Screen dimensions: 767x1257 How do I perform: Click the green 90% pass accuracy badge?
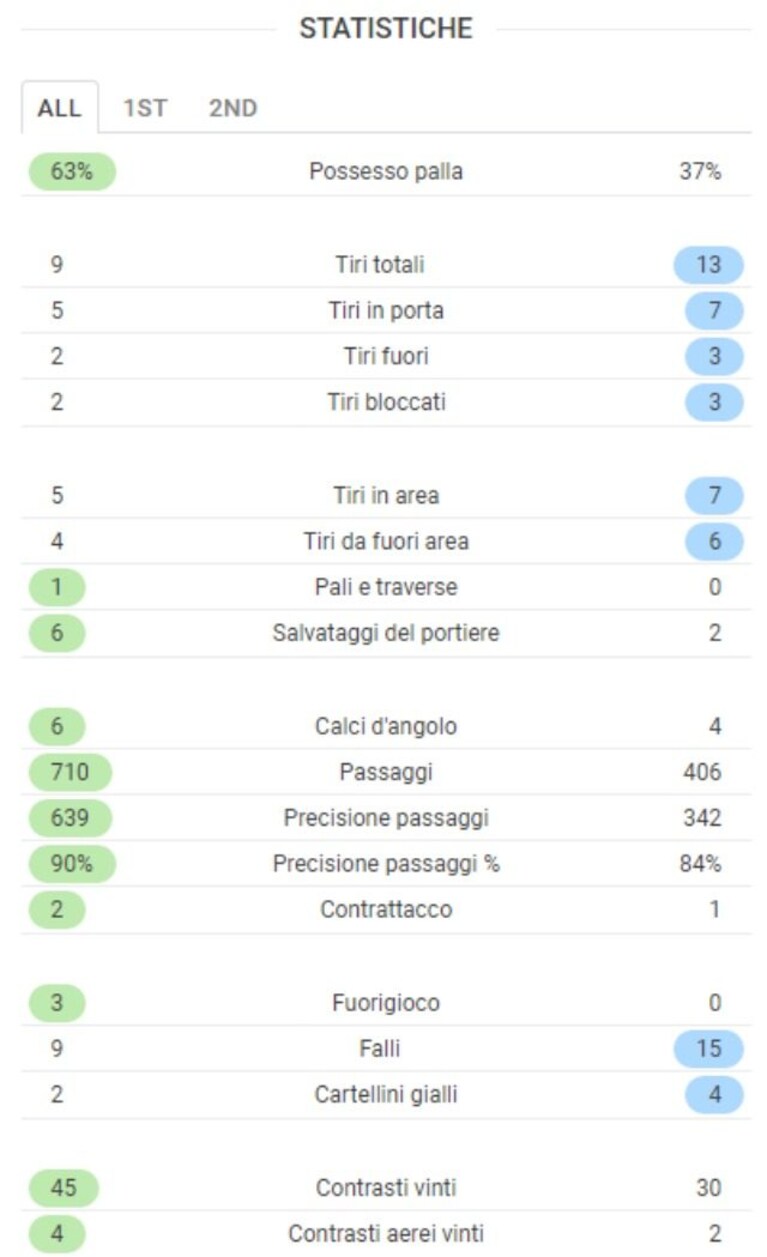(71, 864)
